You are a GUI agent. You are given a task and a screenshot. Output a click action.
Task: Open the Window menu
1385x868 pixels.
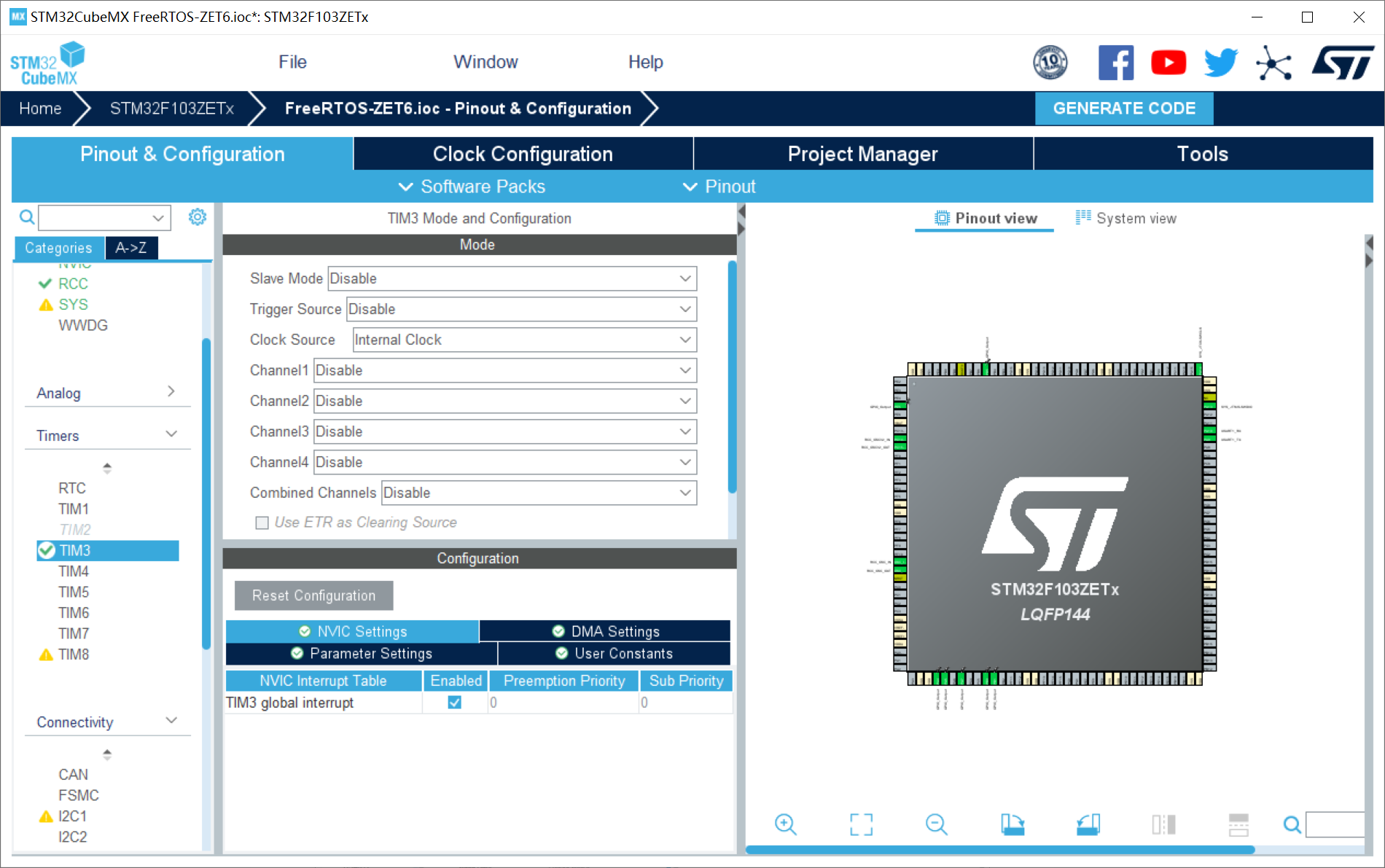point(485,62)
